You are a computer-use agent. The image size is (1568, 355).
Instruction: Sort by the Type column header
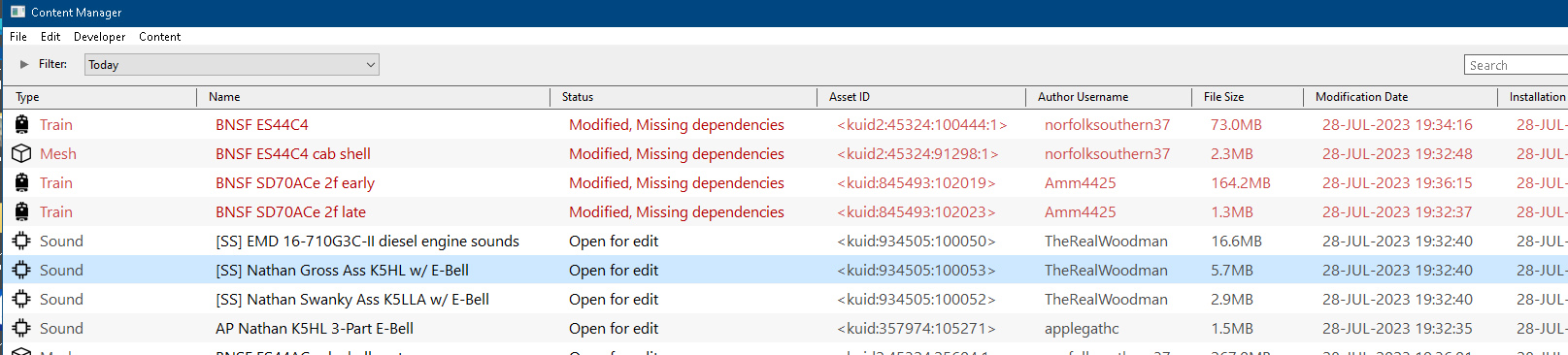[x=27, y=97]
